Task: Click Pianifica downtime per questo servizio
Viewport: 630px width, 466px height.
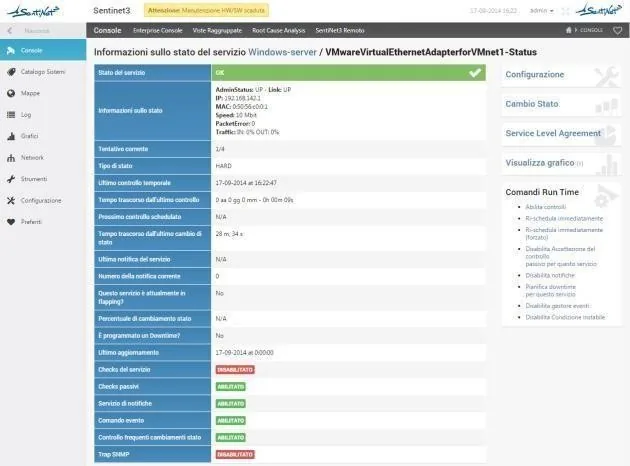Action: (x=550, y=290)
